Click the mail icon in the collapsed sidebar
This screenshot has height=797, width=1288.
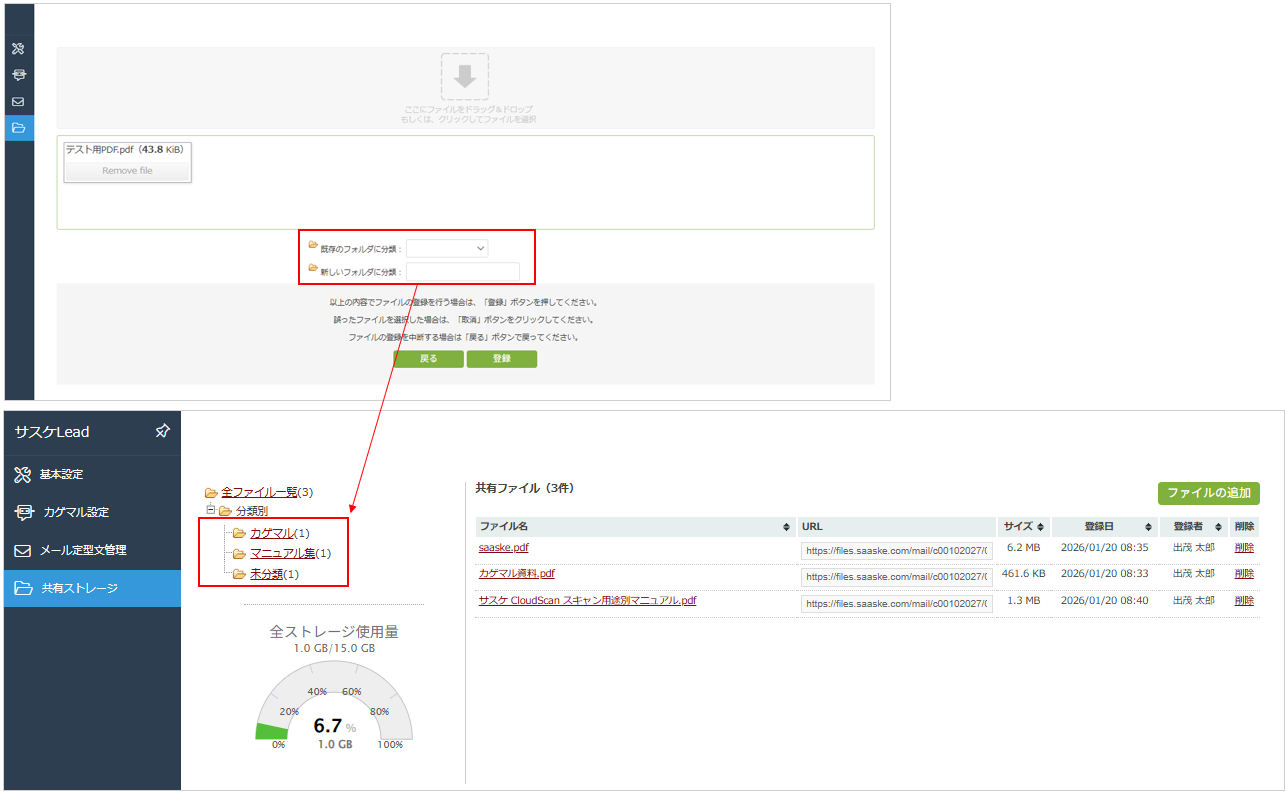(18, 102)
